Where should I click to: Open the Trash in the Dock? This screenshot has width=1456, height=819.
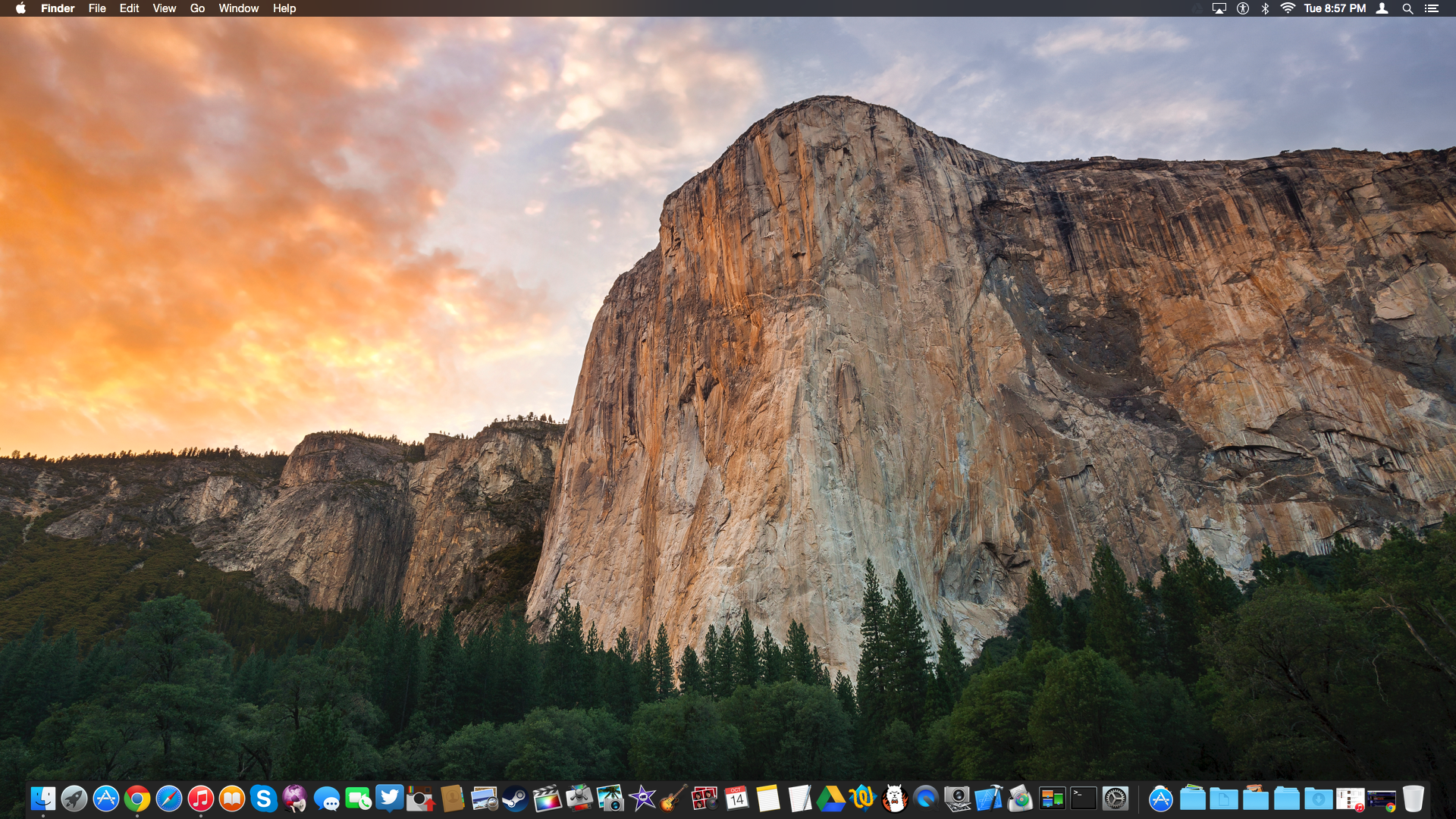pos(1413,799)
